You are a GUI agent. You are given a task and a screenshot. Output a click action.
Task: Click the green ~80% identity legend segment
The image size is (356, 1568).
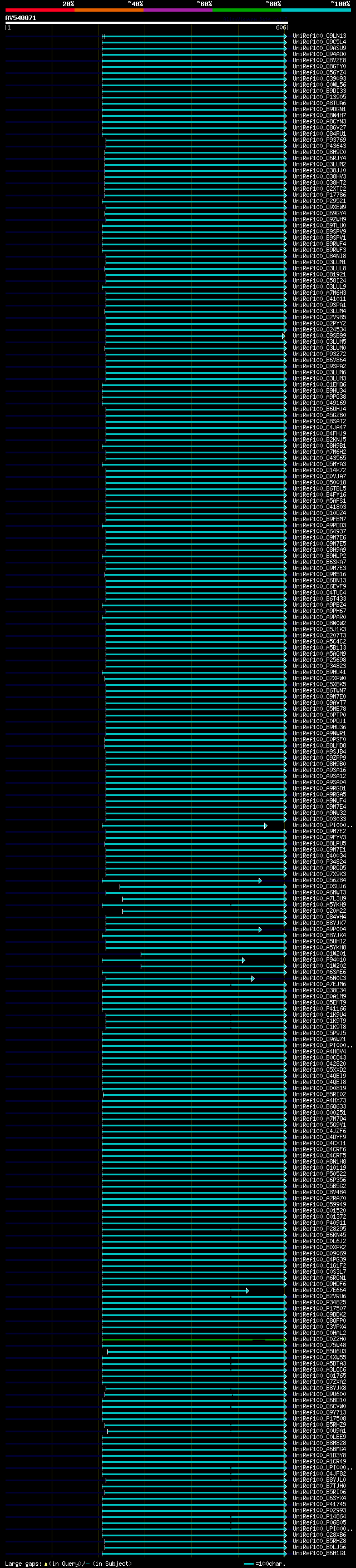(247, 10)
